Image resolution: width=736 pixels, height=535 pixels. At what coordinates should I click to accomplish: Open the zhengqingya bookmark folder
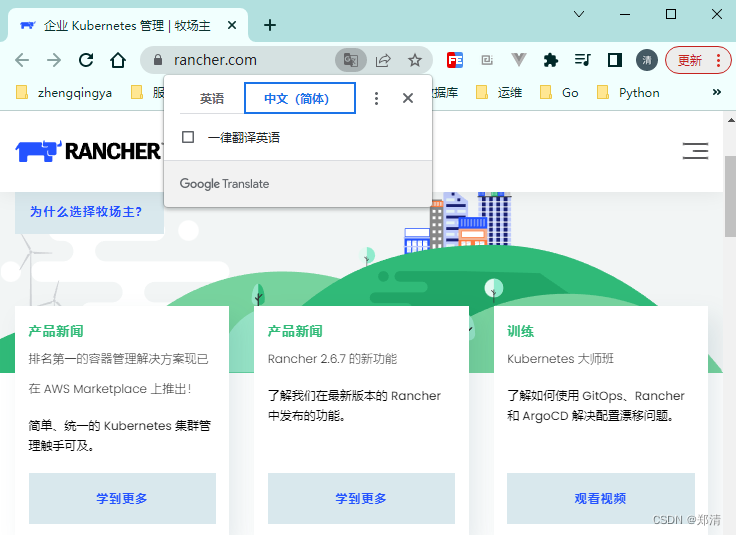[x=64, y=92]
